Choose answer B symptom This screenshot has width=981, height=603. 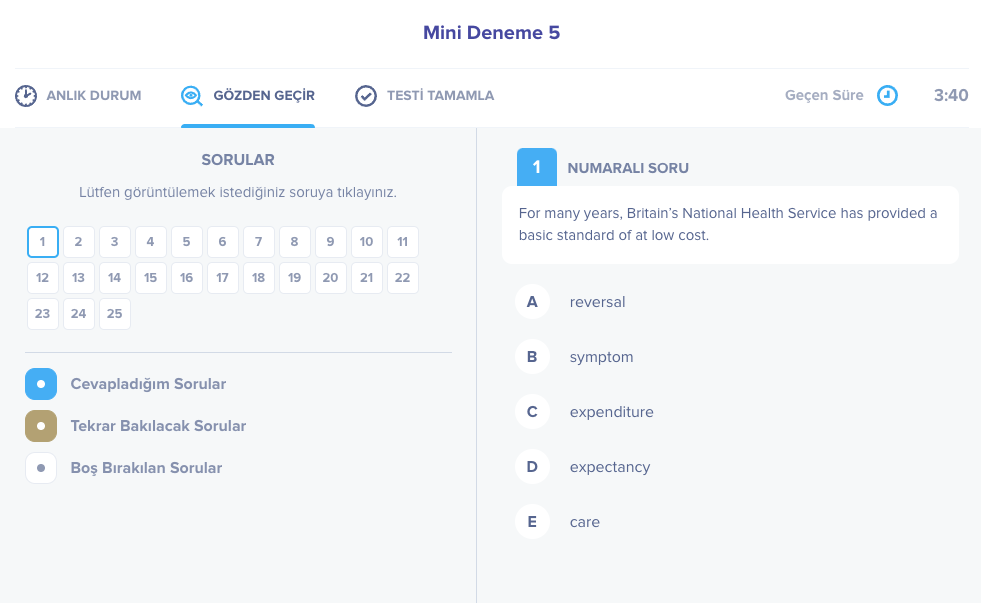(533, 357)
